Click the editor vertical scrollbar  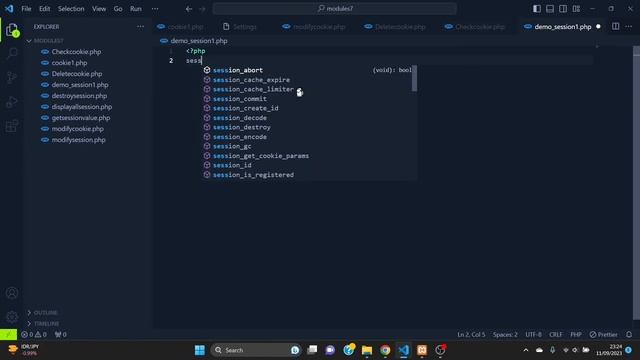pyautogui.click(x=636, y=183)
